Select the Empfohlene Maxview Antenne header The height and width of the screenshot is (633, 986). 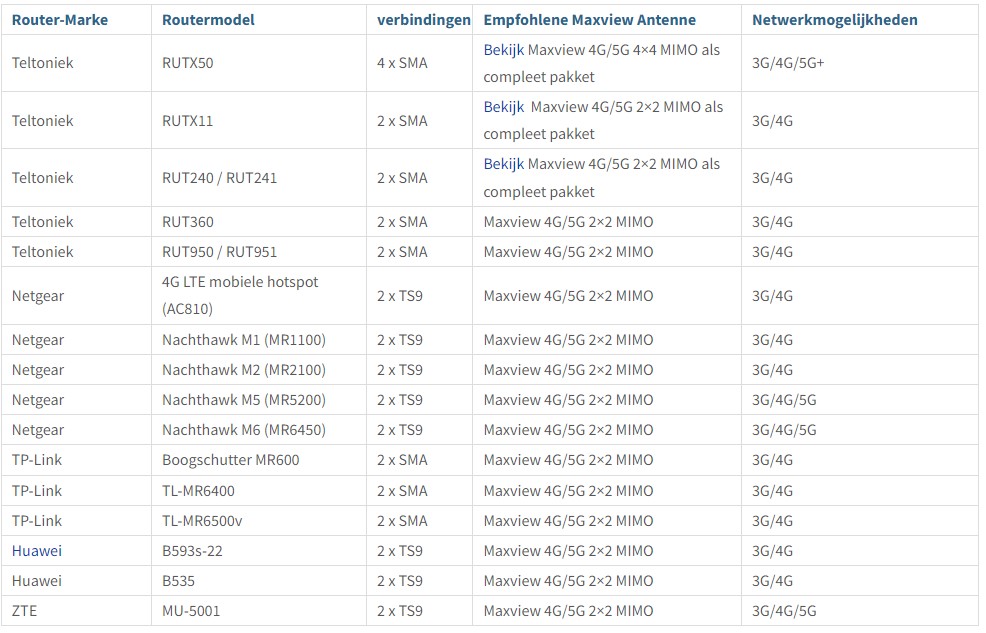[589, 19]
